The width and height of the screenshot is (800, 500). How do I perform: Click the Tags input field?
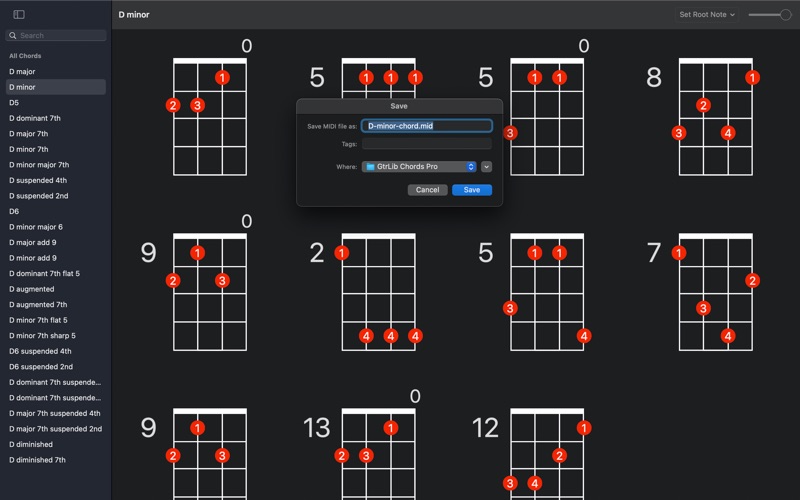click(426, 144)
